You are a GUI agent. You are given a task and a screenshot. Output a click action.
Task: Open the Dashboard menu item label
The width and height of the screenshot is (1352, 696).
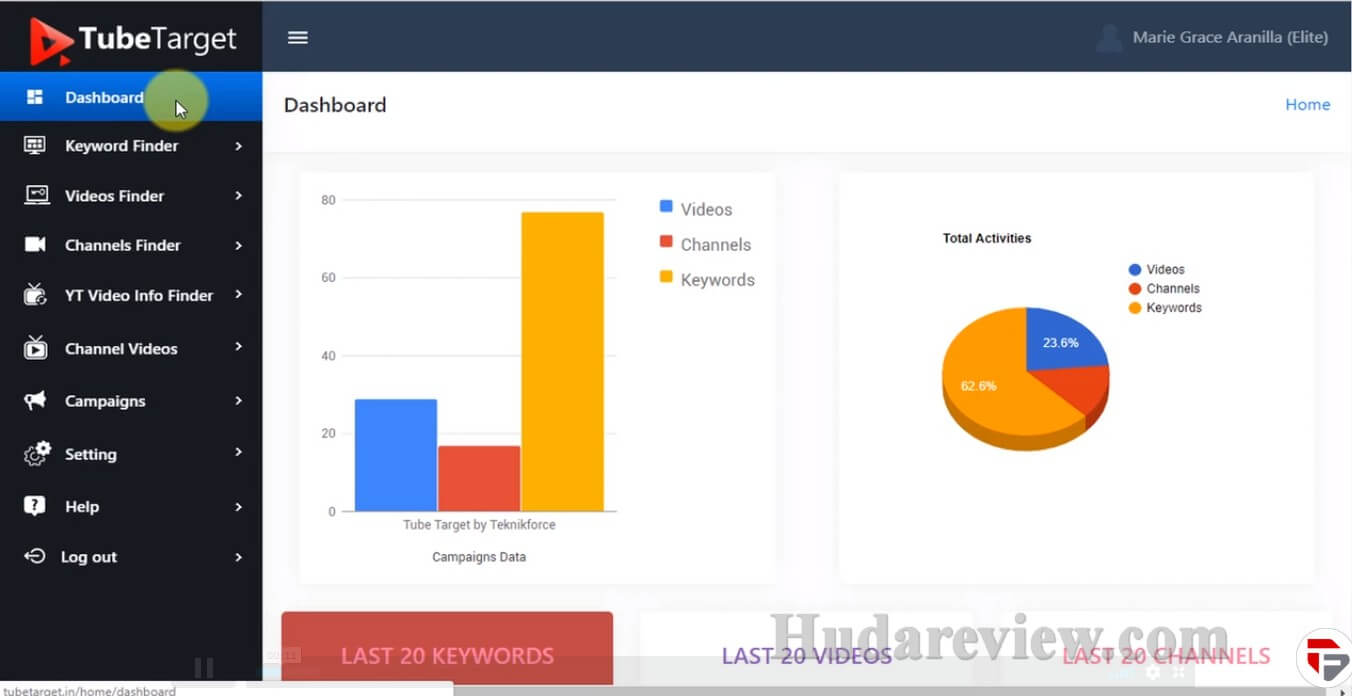(x=104, y=97)
